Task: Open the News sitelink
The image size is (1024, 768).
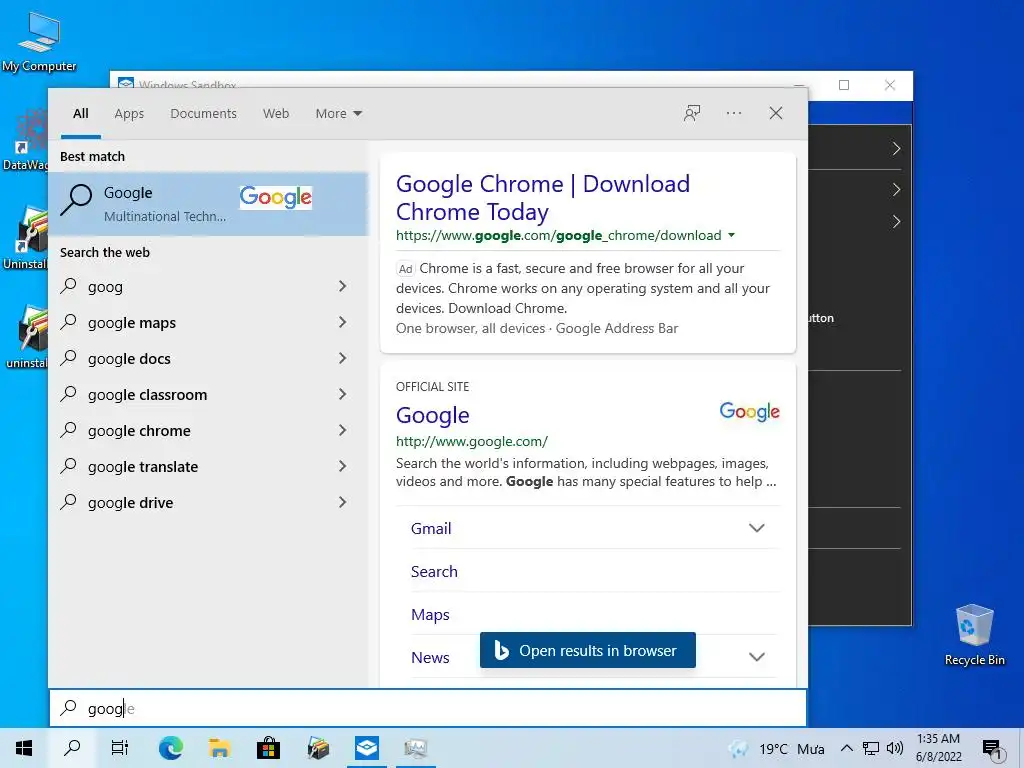Action: 430,658
